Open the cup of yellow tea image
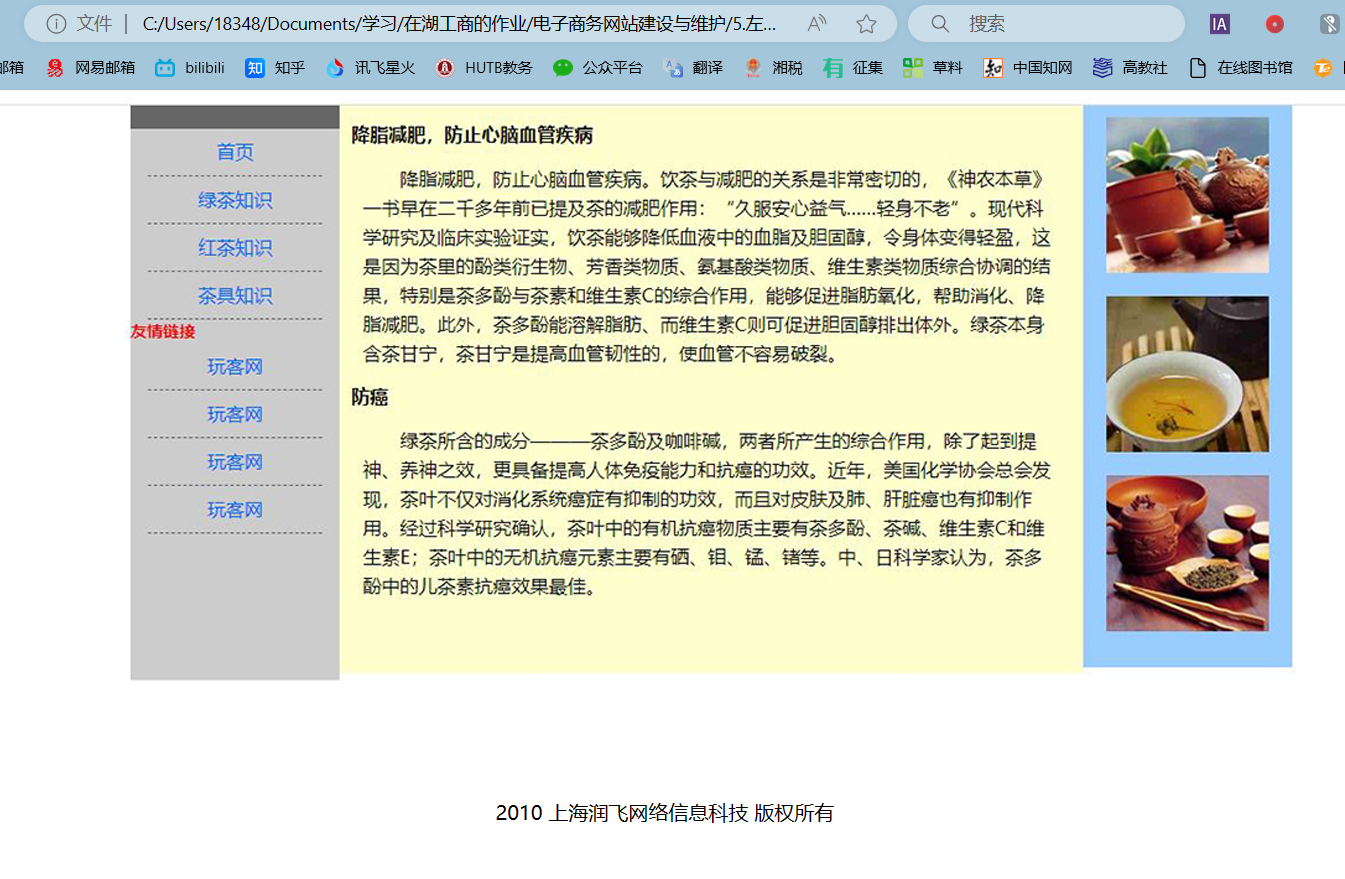This screenshot has height=879, width=1345. point(1187,374)
